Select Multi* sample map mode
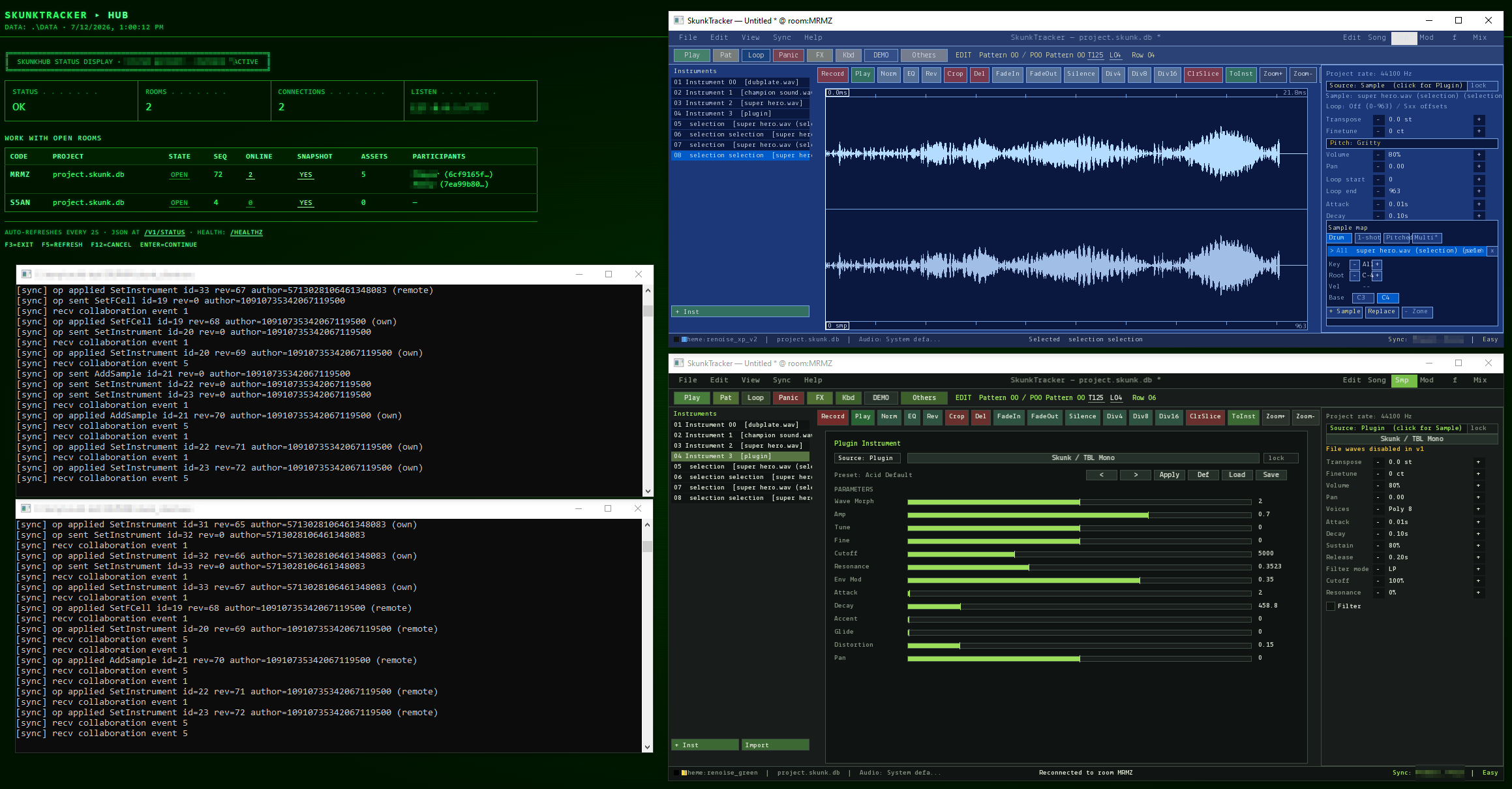 pyautogui.click(x=1426, y=238)
